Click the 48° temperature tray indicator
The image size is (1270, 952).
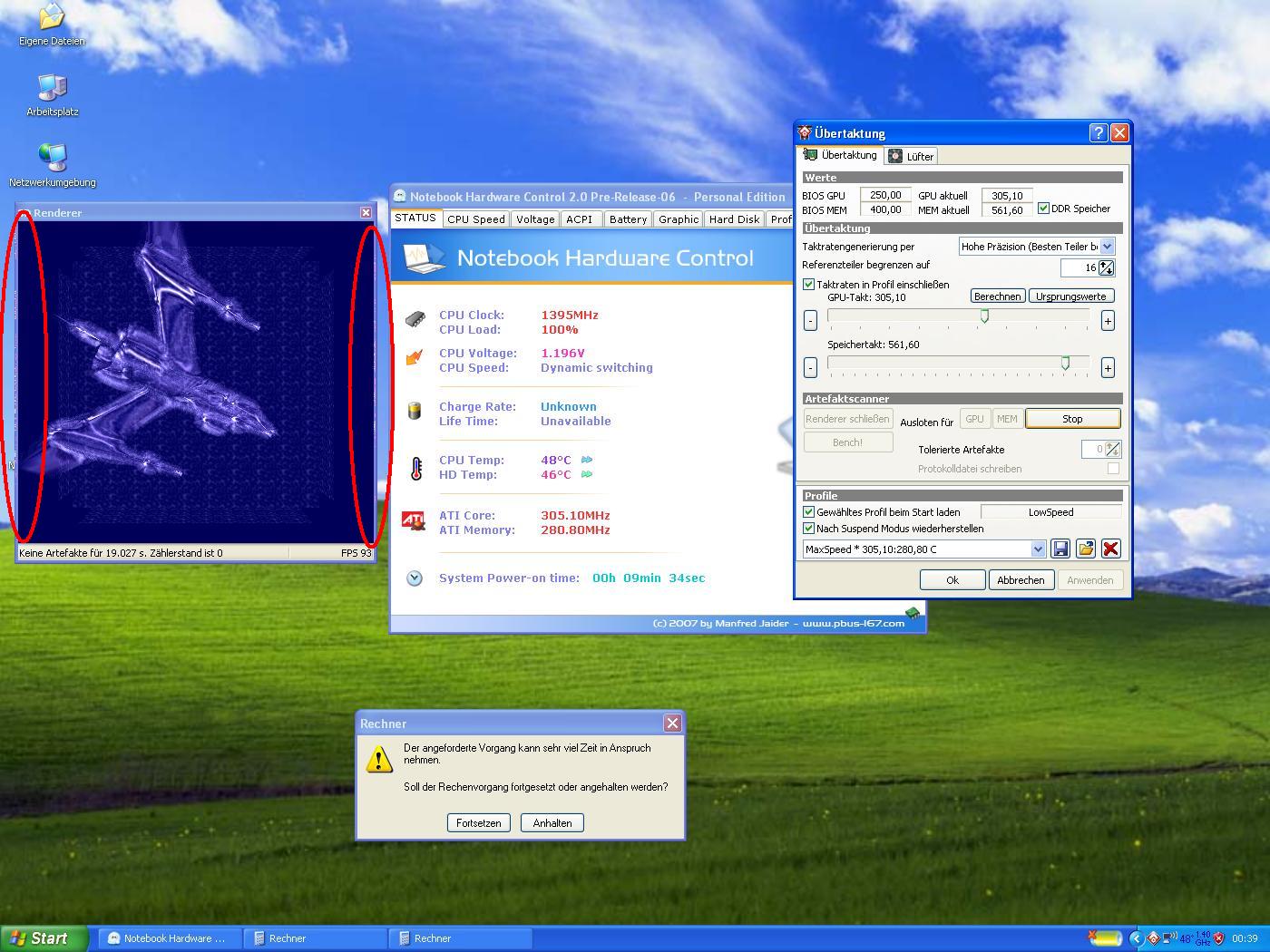pos(1187,939)
